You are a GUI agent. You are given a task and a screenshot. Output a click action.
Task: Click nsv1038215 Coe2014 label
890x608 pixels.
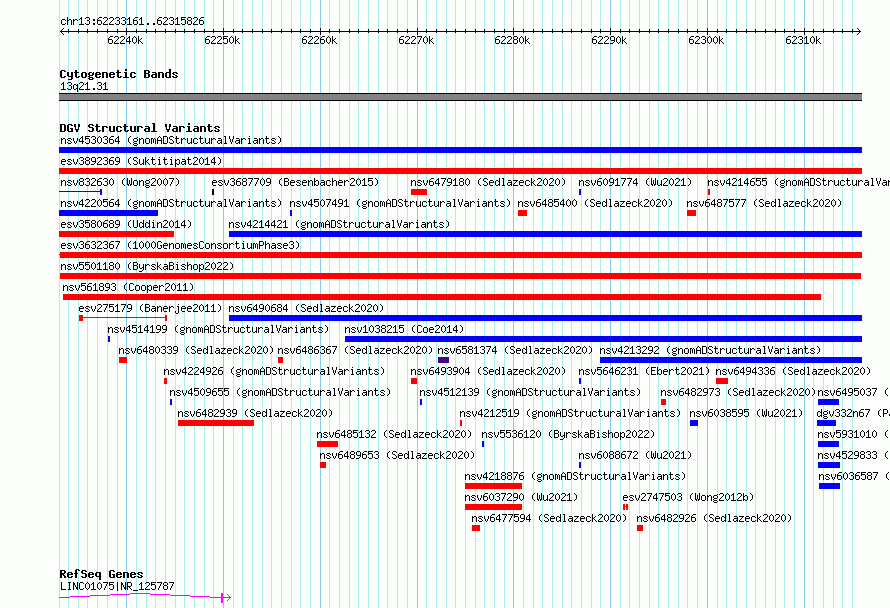click(x=404, y=329)
